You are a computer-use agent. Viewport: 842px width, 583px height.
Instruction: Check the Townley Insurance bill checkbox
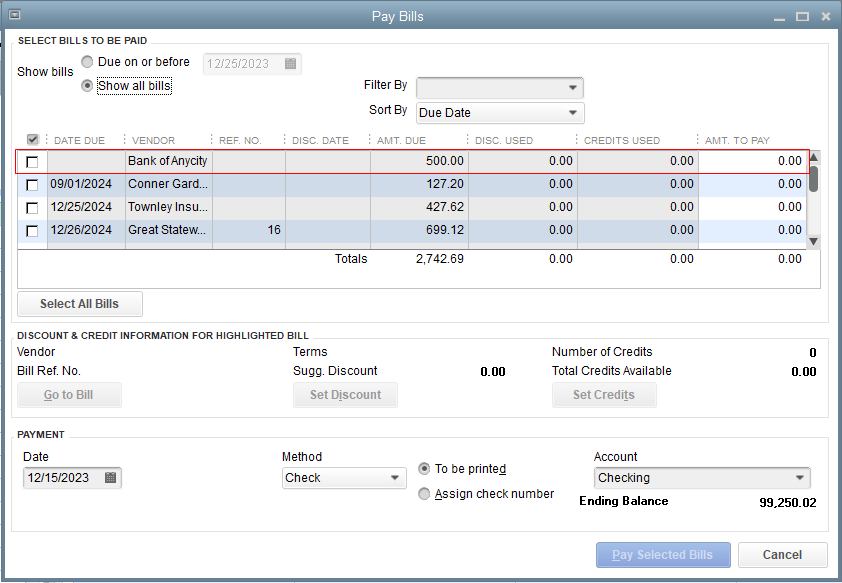(x=31, y=208)
